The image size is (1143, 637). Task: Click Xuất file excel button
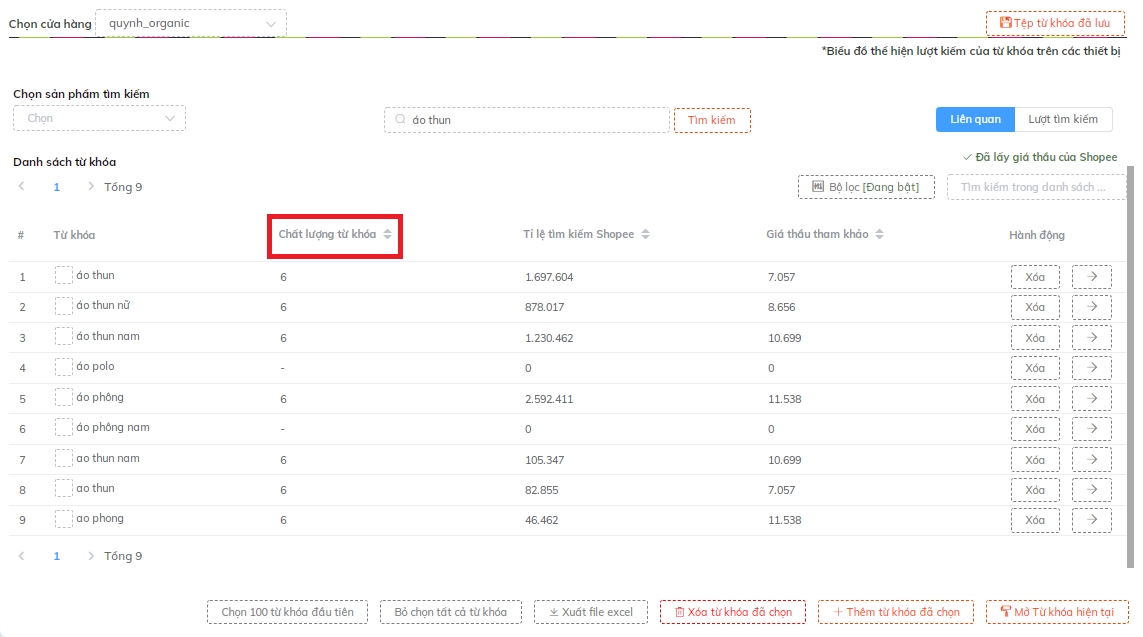coord(590,612)
